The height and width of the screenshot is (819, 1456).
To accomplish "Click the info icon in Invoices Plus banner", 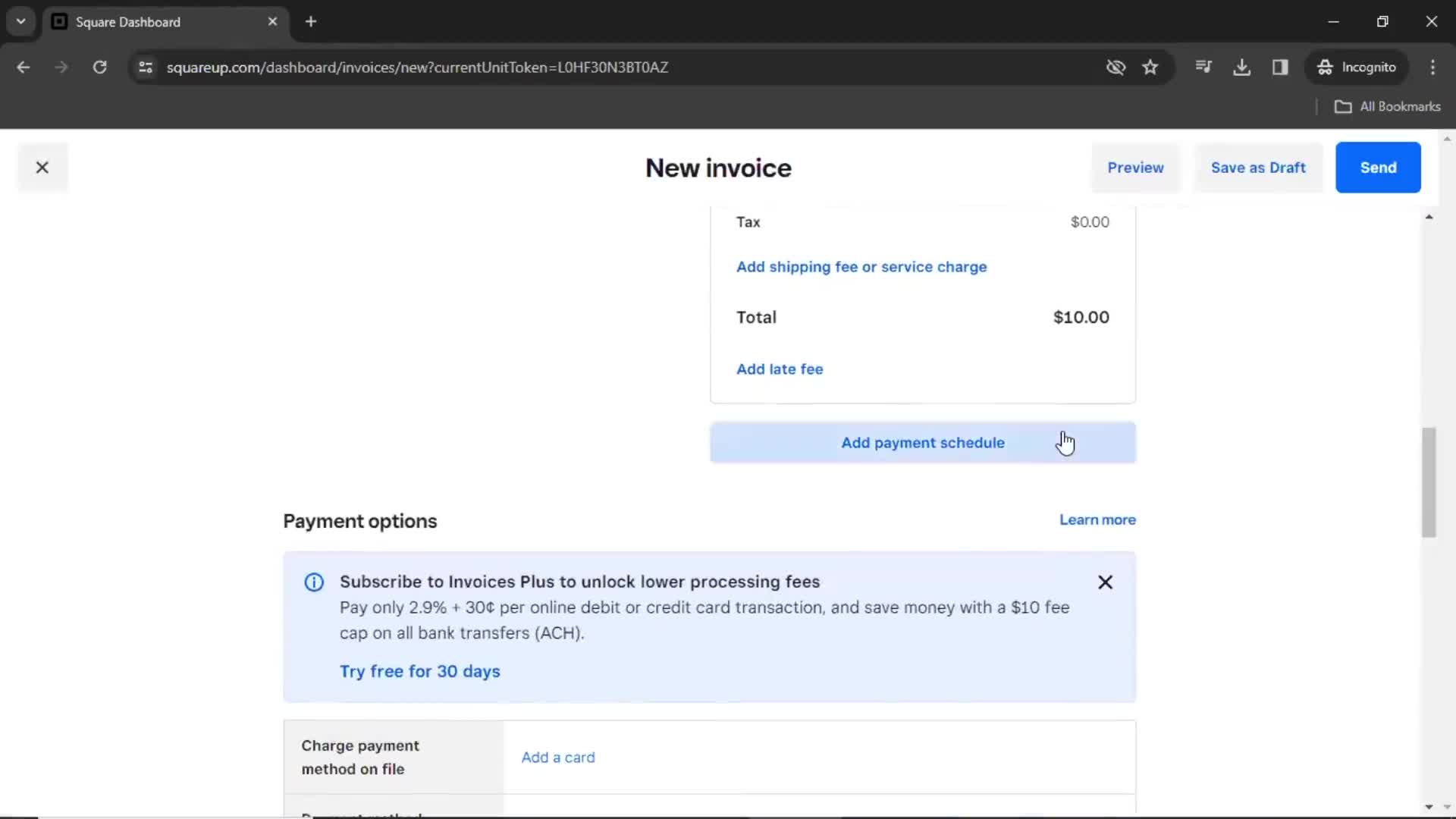I will 314,582.
